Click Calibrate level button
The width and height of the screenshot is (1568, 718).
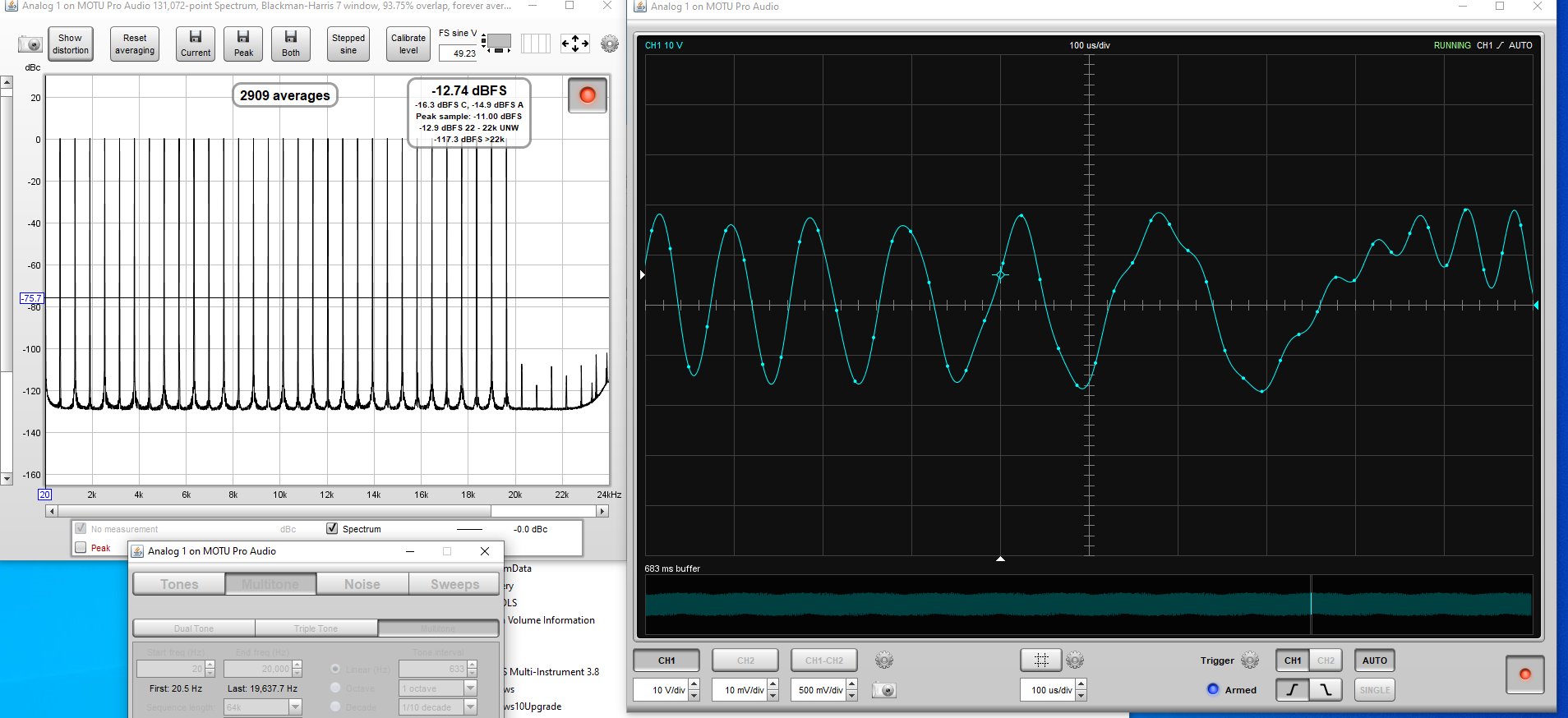tap(408, 44)
